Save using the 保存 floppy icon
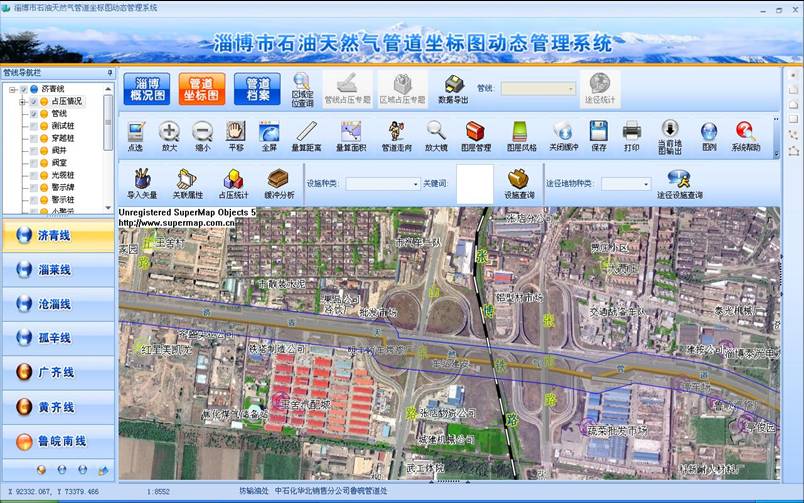Image resolution: width=804 pixels, height=503 pixels. click(598, 136)
